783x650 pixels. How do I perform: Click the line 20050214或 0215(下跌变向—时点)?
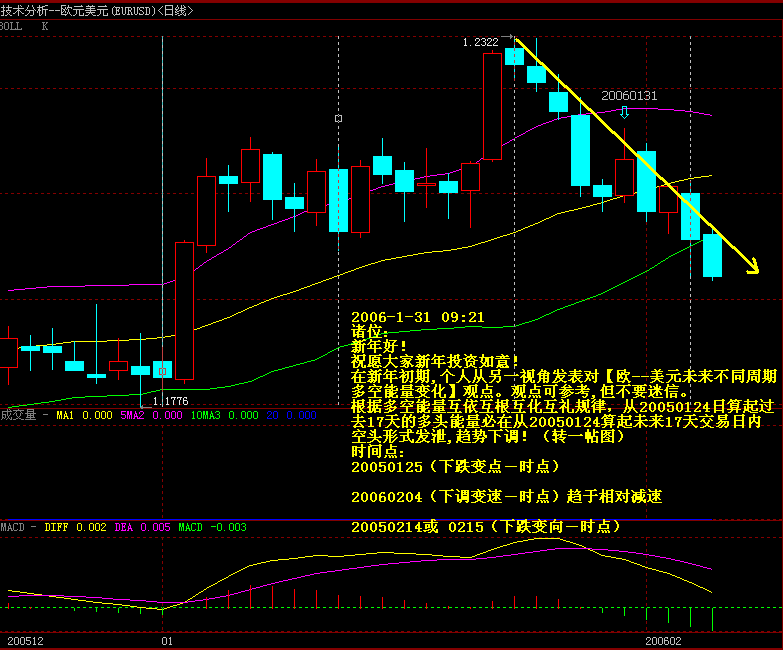click(x=486, y=526)
